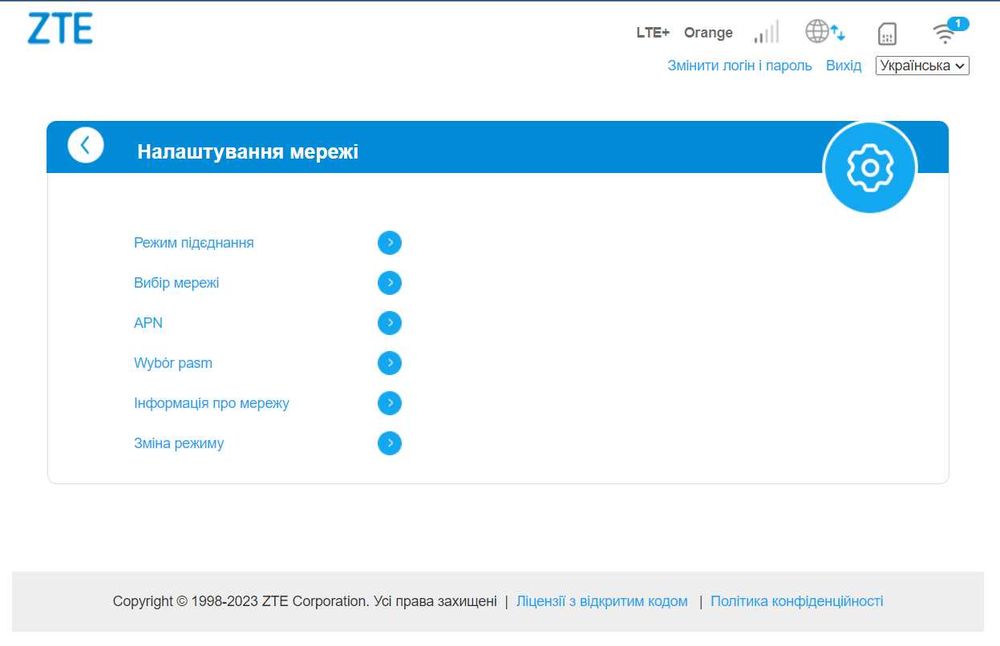1000x646 pixels.
Task: Click the signal strength bars icon
Action: [x=767, y=32]
